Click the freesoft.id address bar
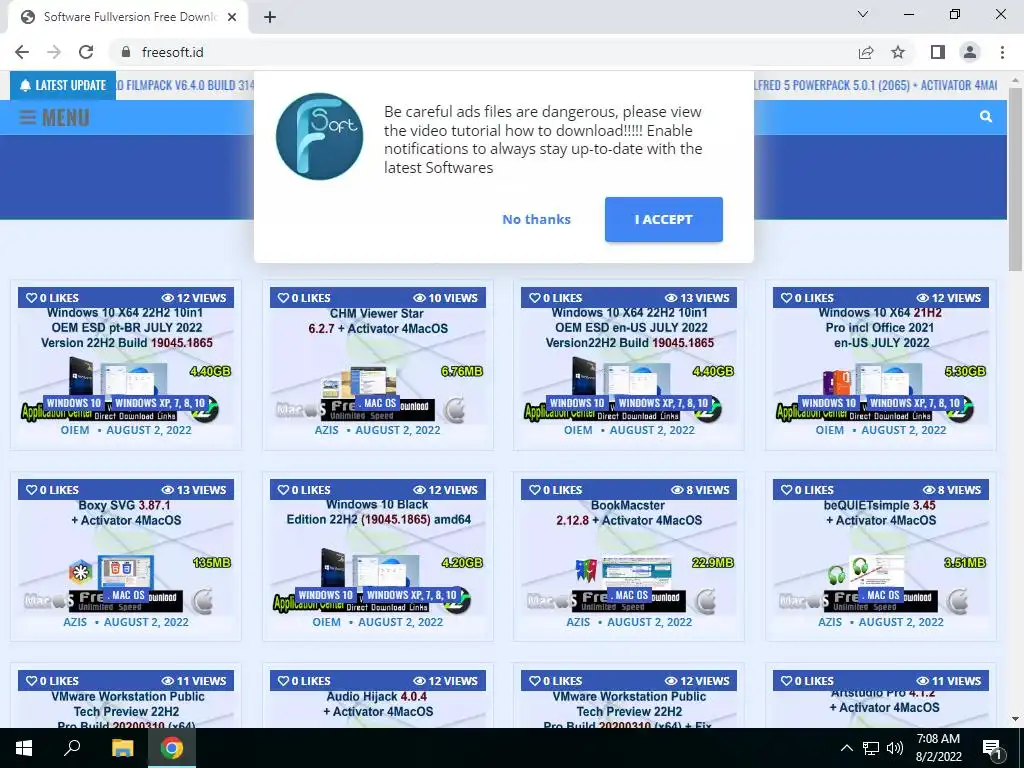This screenshot has height=768, width=1024. coord(483,52)
